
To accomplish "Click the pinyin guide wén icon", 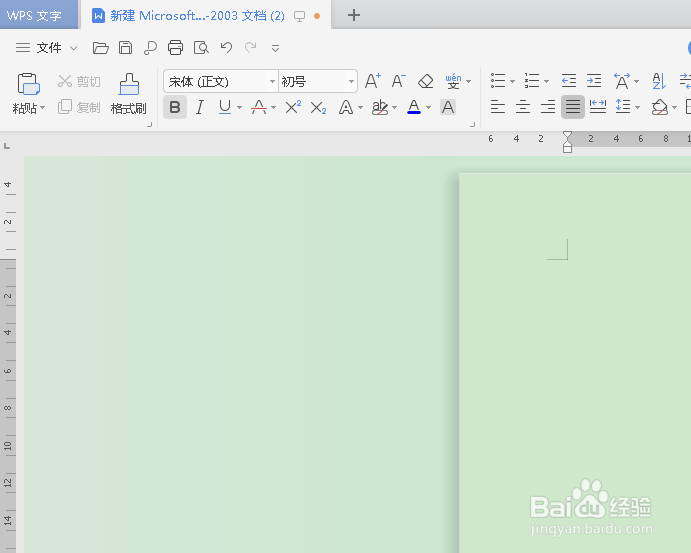I will [453, 81].
